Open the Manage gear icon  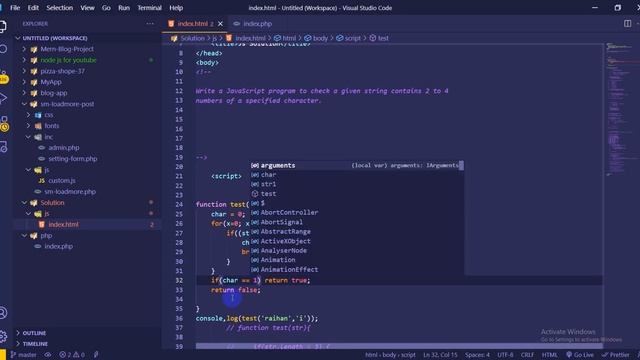click(3, 336)
